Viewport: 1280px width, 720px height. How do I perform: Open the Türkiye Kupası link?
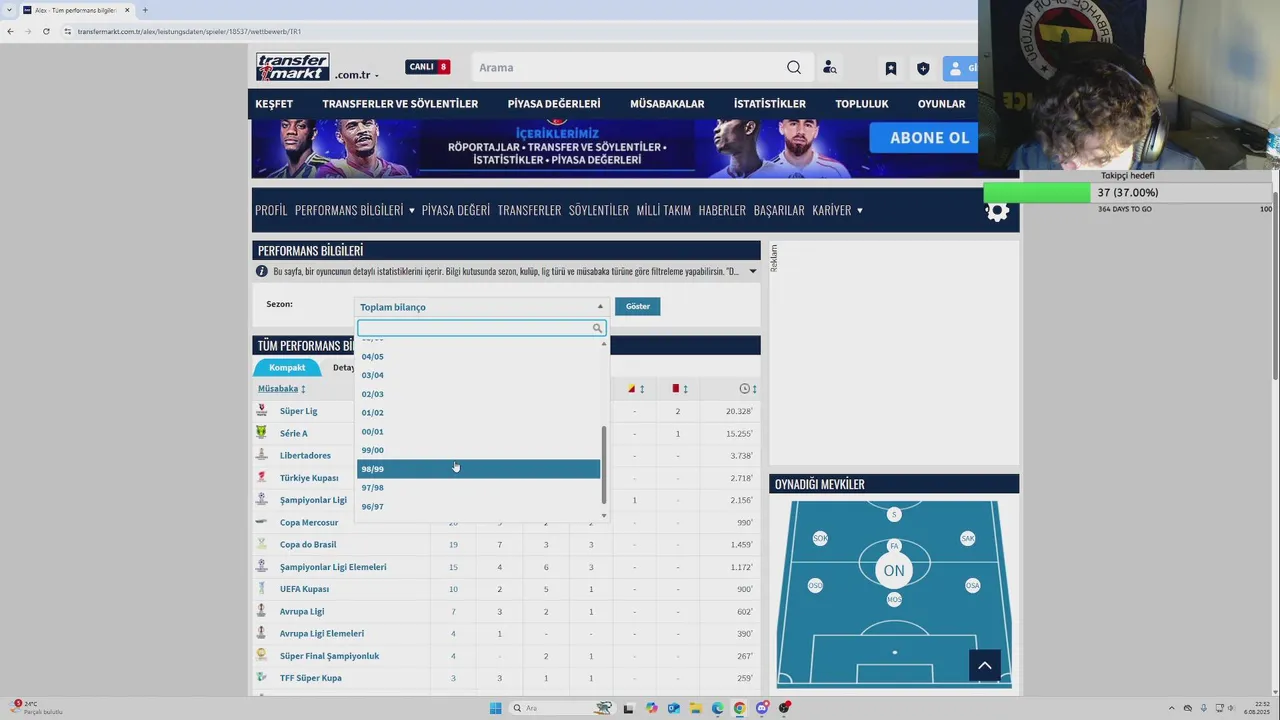point(309,478)
